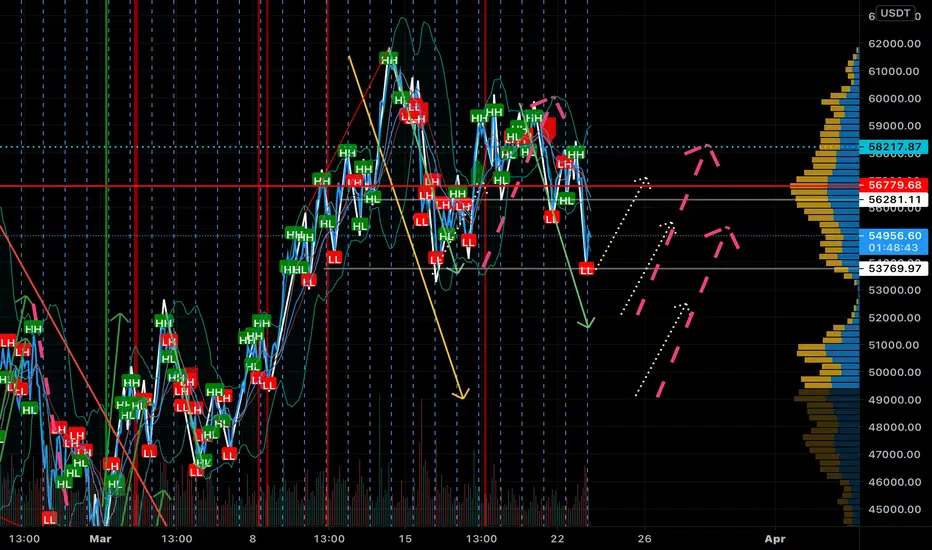Click the Mar label on the time axis
Image resolution: width=932 pixels, height=550 pixels.
coord(100,539)
